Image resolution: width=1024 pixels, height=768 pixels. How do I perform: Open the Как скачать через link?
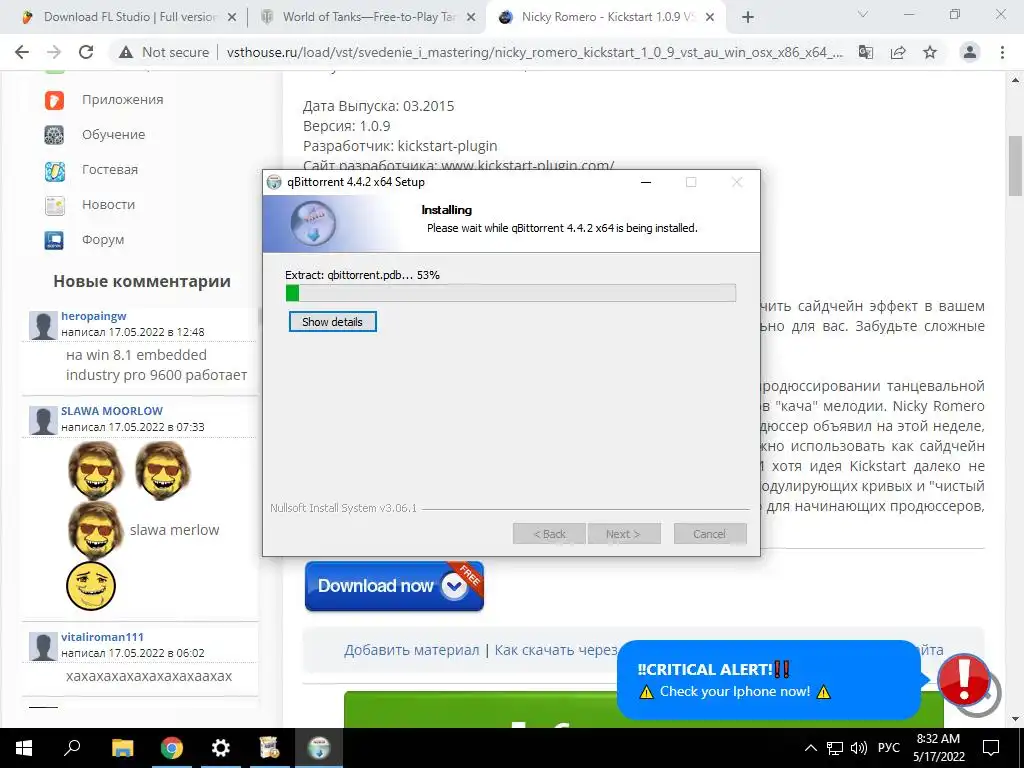556,650
